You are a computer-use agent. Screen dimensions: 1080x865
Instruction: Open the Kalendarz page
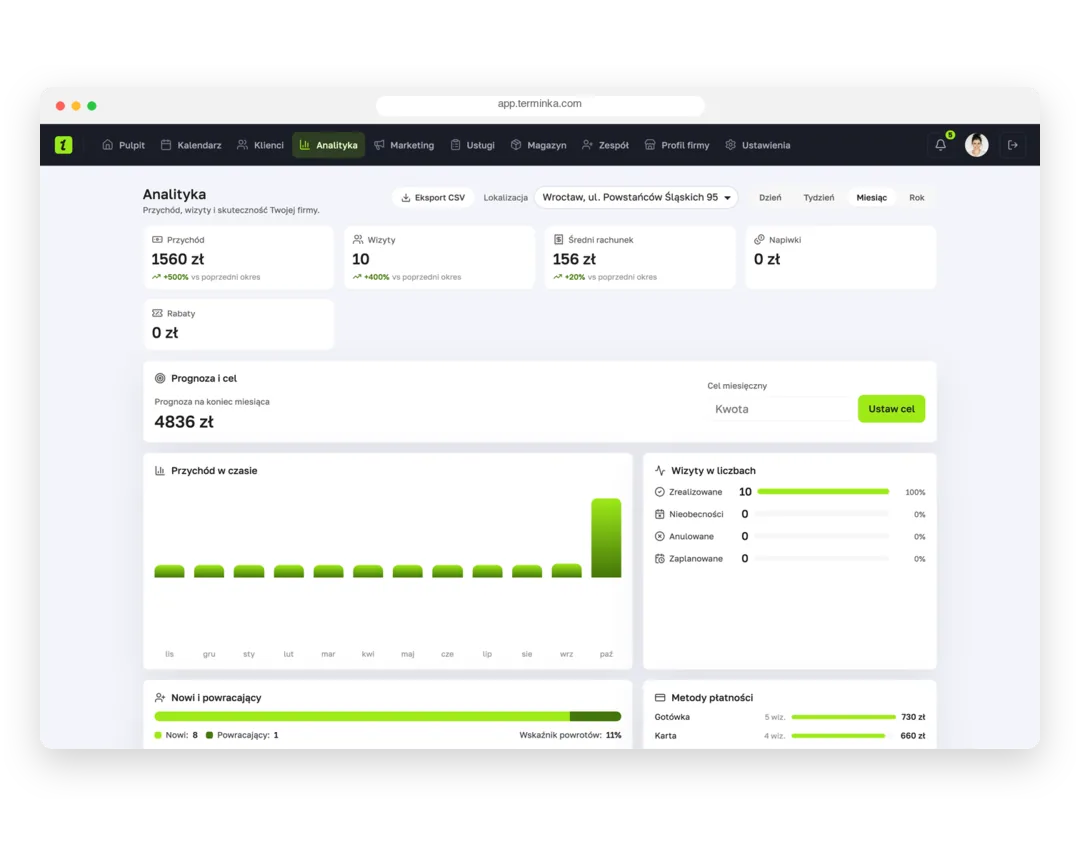tap(191, 145)
